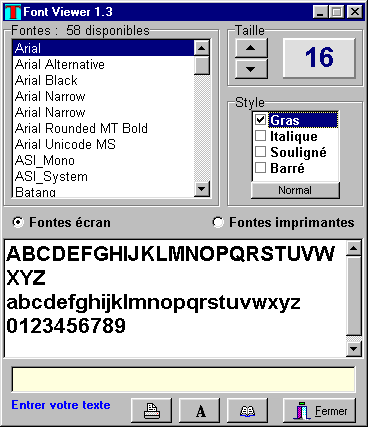Select ASI_Mono in the font list
368x427 pixels.
tap(103, 160)
